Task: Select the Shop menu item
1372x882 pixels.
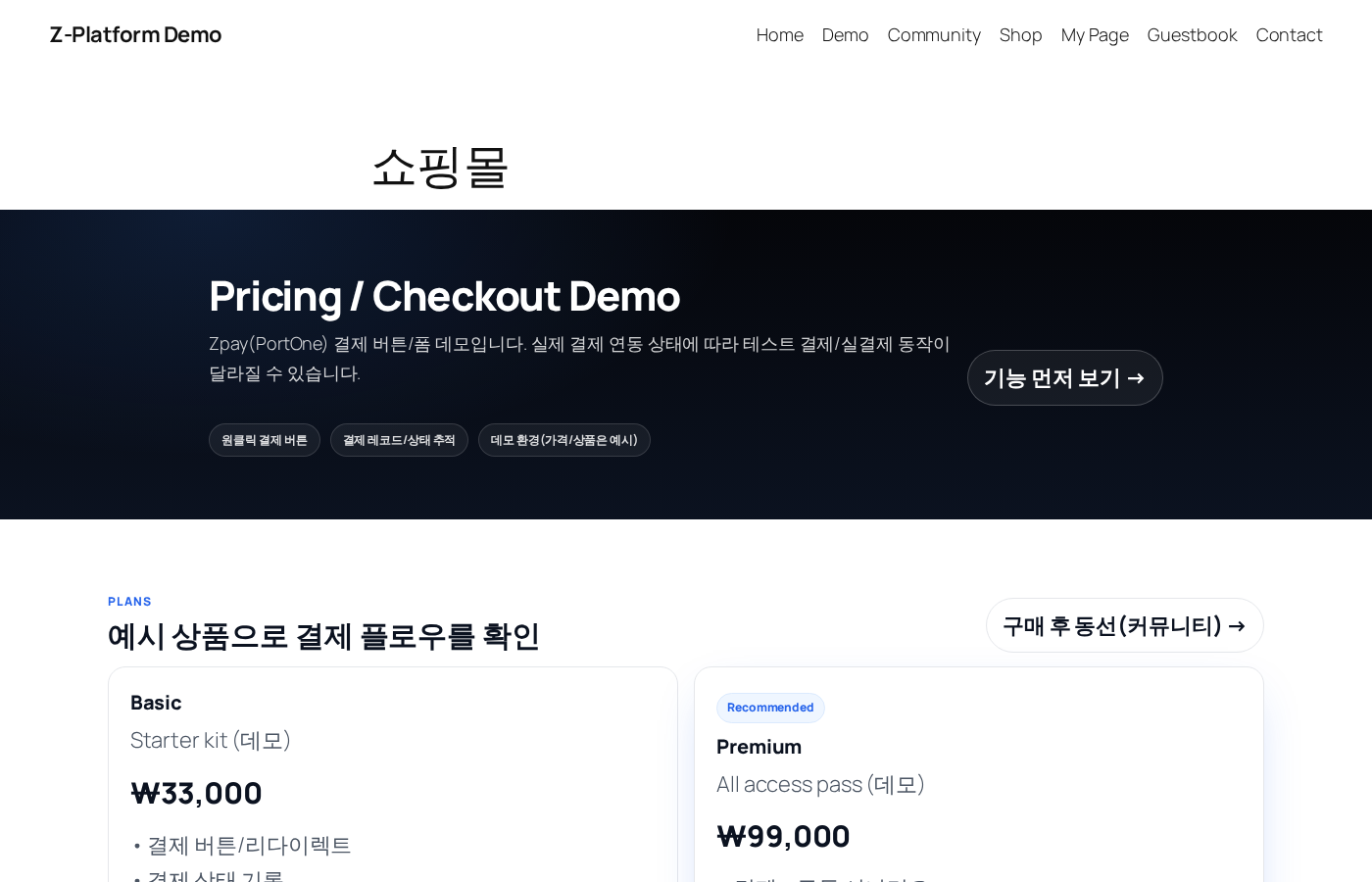Action: tap(1020, 34)
